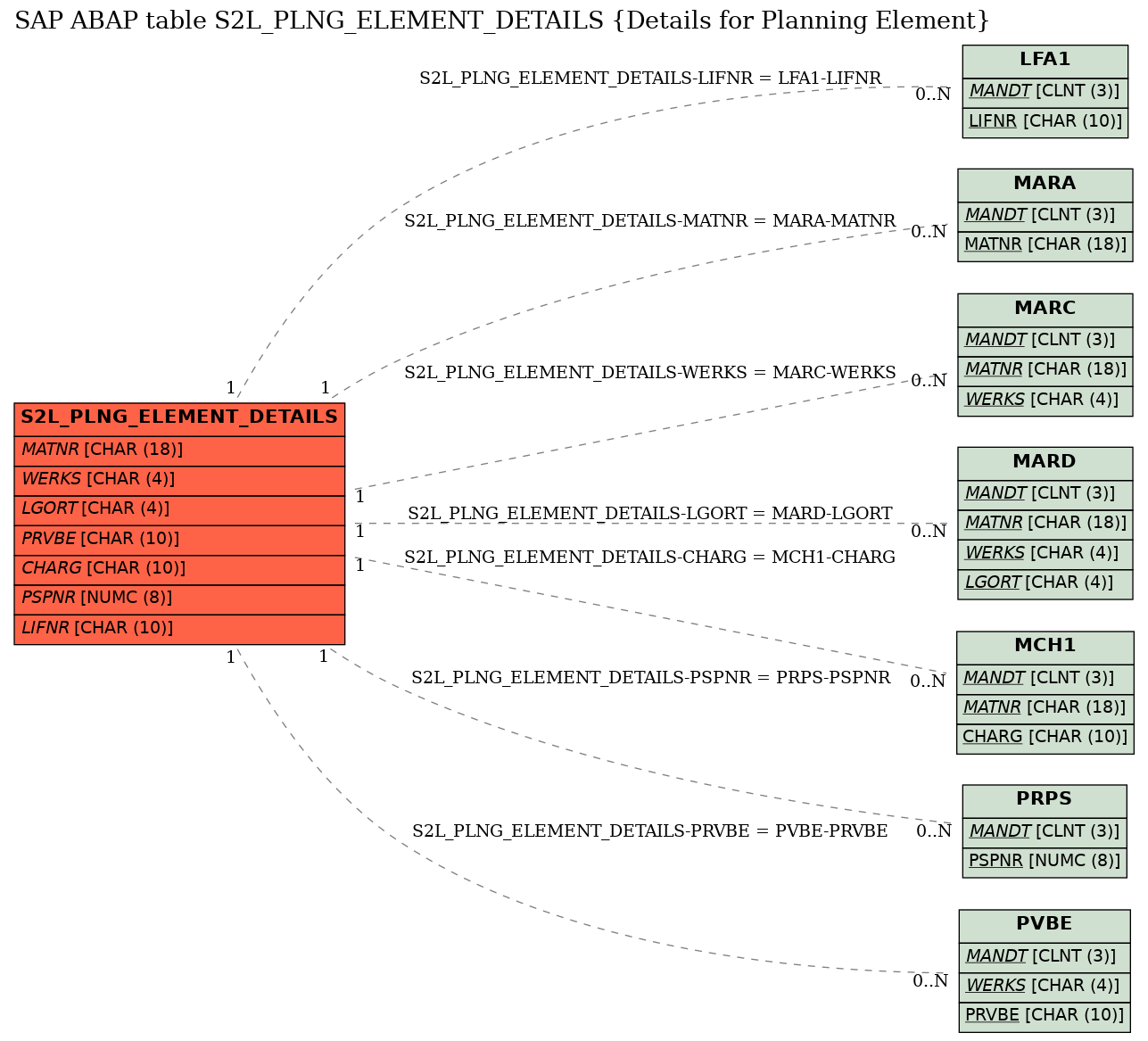Select the PSPNR [NUMC (8)] row in S2L_PLNG_ELEMENT_DETAILS
Screen dimensions: 1148x1041
[179, 598]
